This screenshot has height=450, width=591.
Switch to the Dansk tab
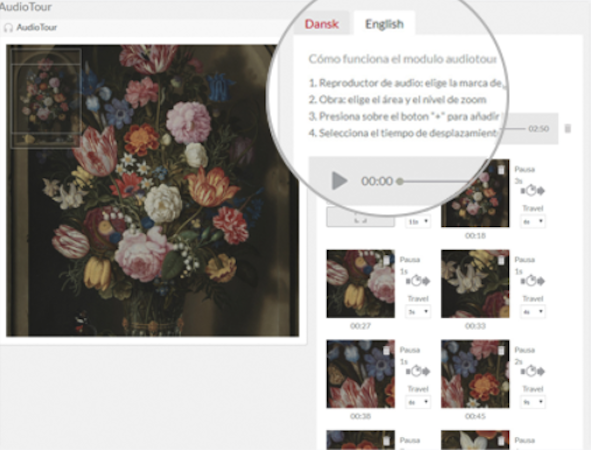coord(322,24)
